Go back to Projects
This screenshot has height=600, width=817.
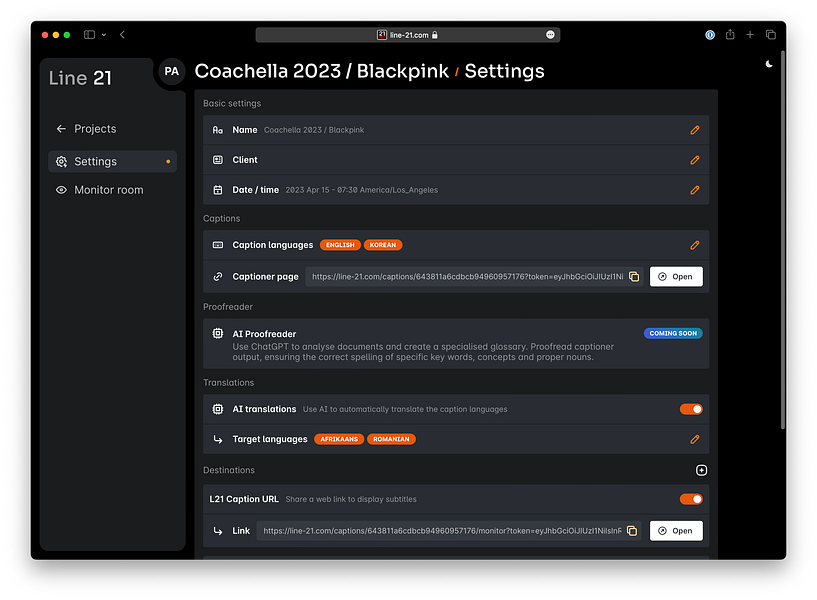tap(86, 129)
